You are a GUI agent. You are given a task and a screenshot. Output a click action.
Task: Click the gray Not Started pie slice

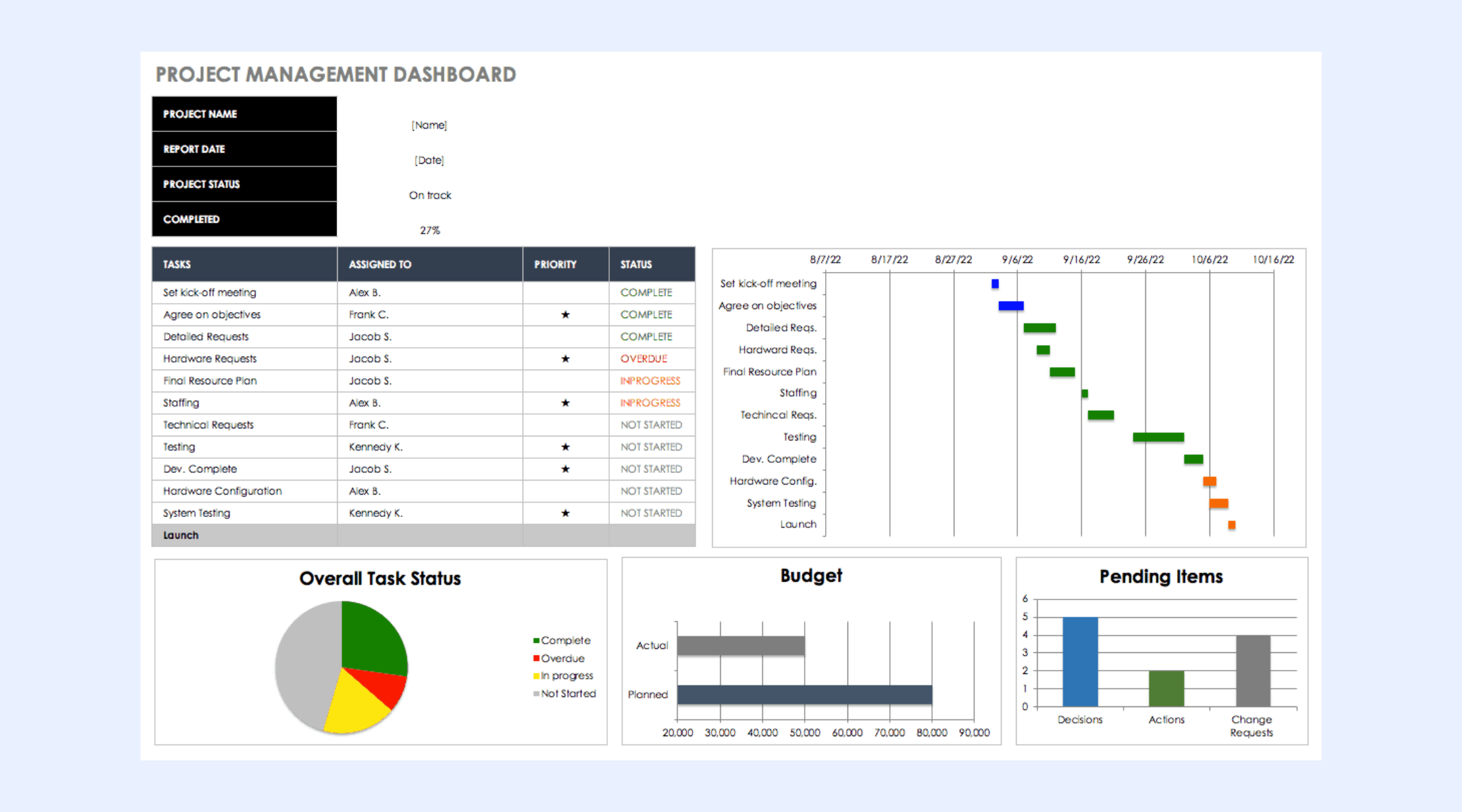(305, 663)
